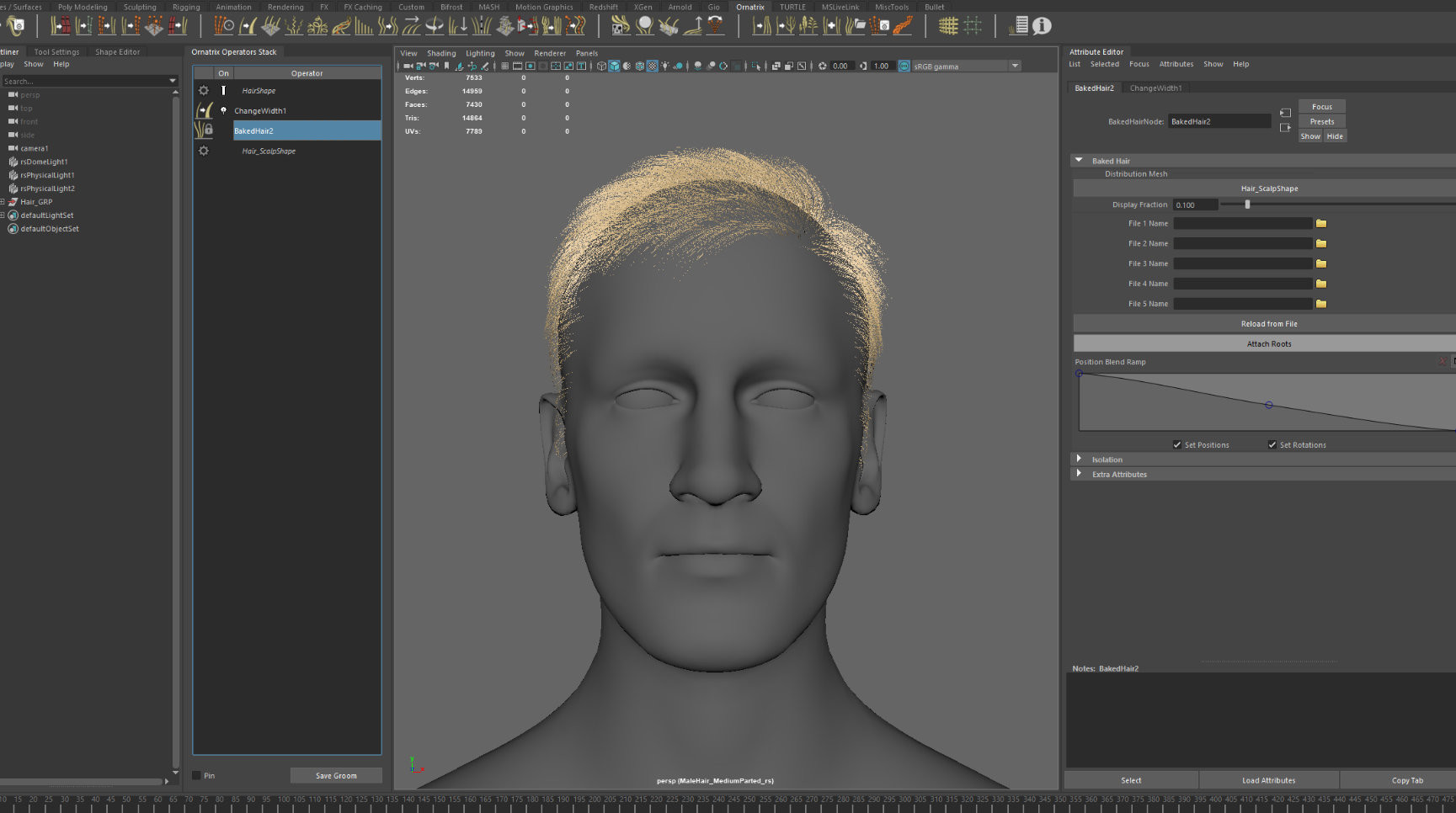Switch to the ChangeWidth1 tab
1456x813 pixels.
(1155, 88)
